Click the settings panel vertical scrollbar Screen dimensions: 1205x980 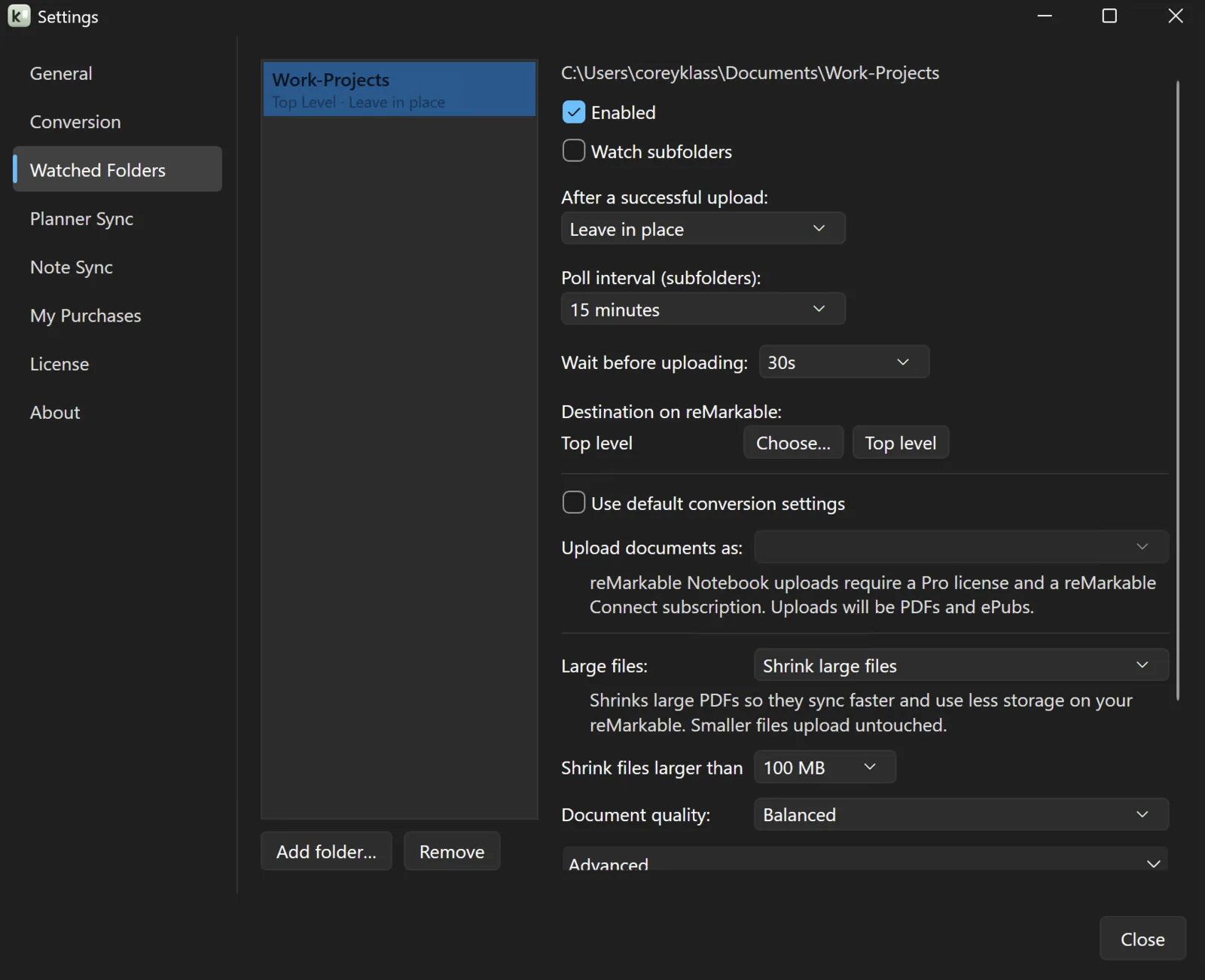1177,391
